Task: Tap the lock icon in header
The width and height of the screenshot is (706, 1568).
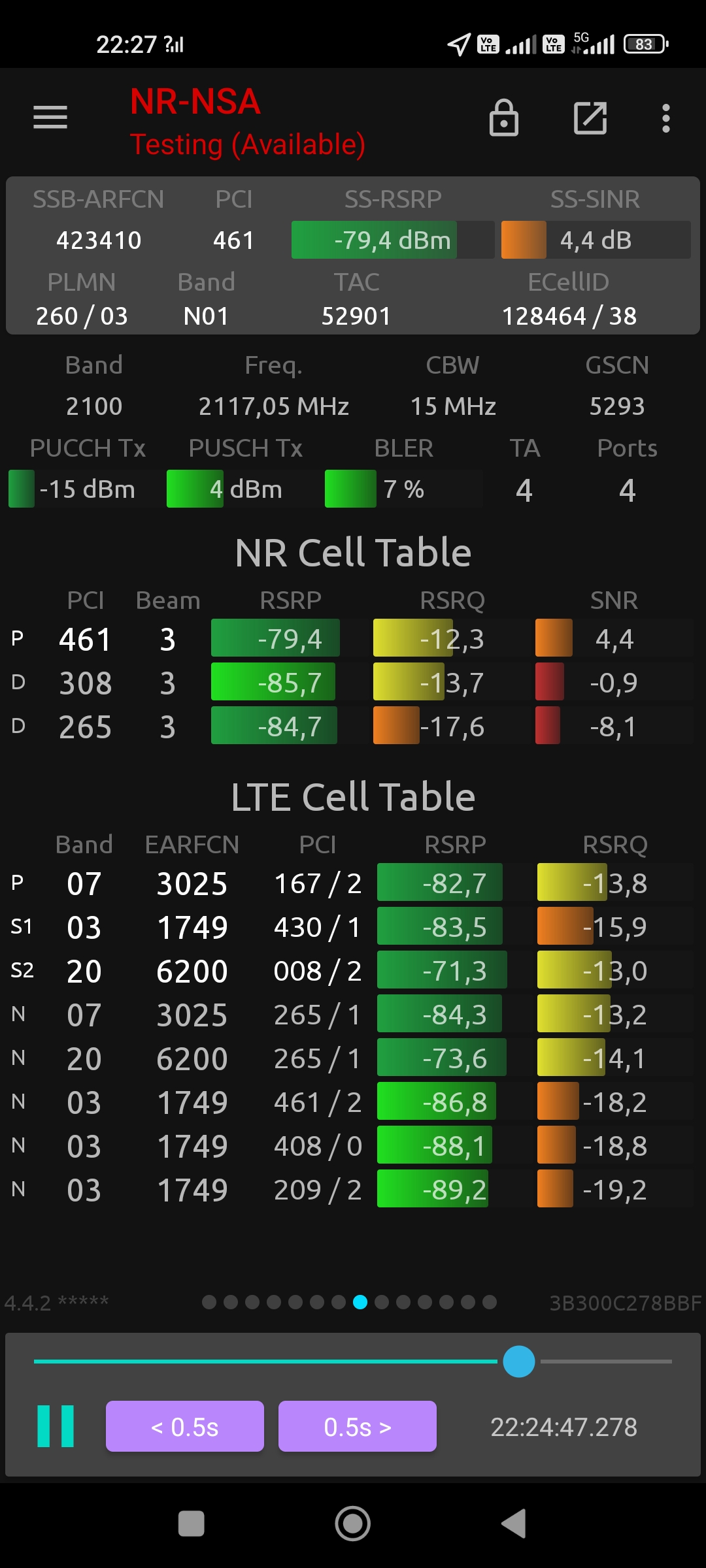Action: point(503,118)
